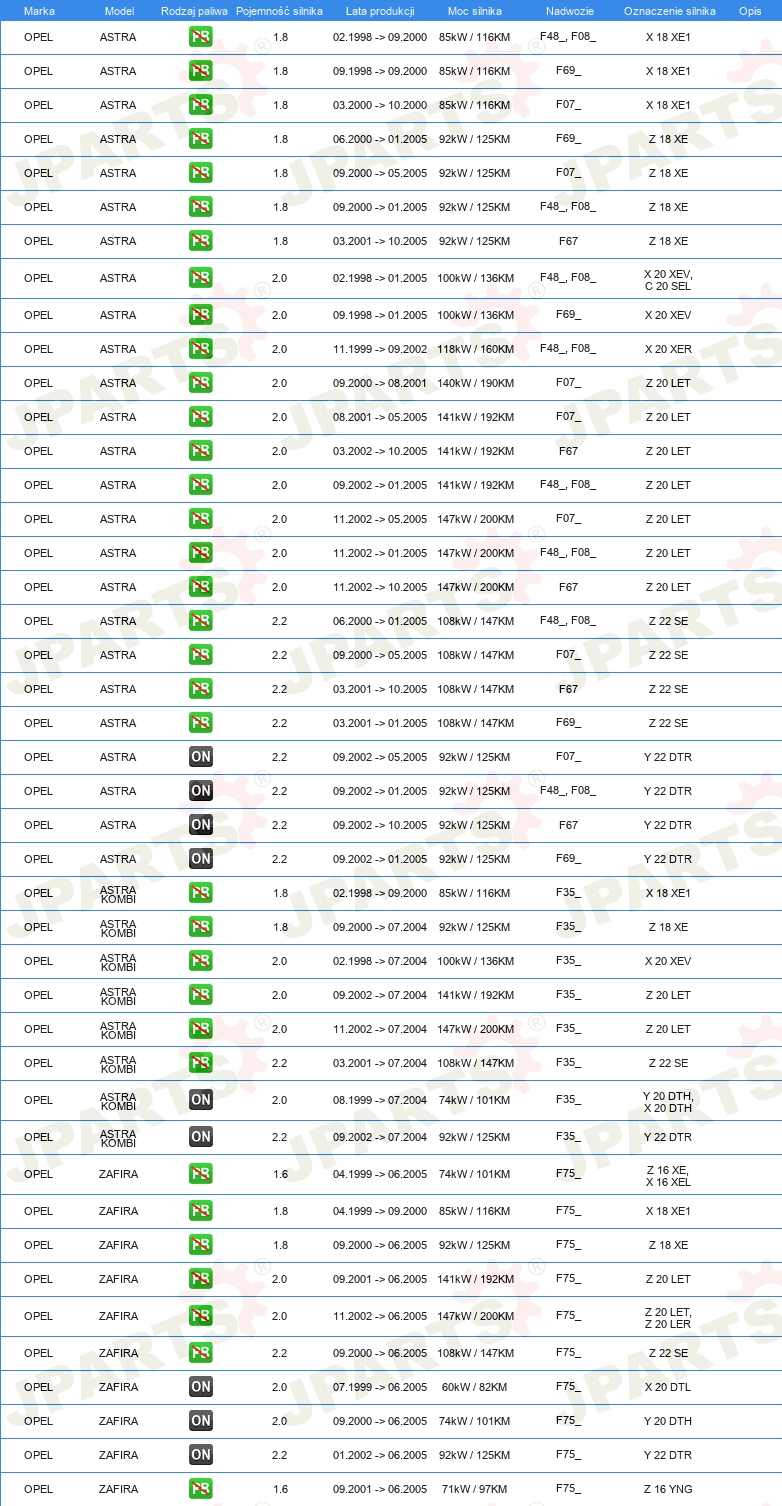Click petrol icon in 11.2002 -> 05.2005 row
The width and height of the screenshot is (782, 1506).
tap(200, 519)
